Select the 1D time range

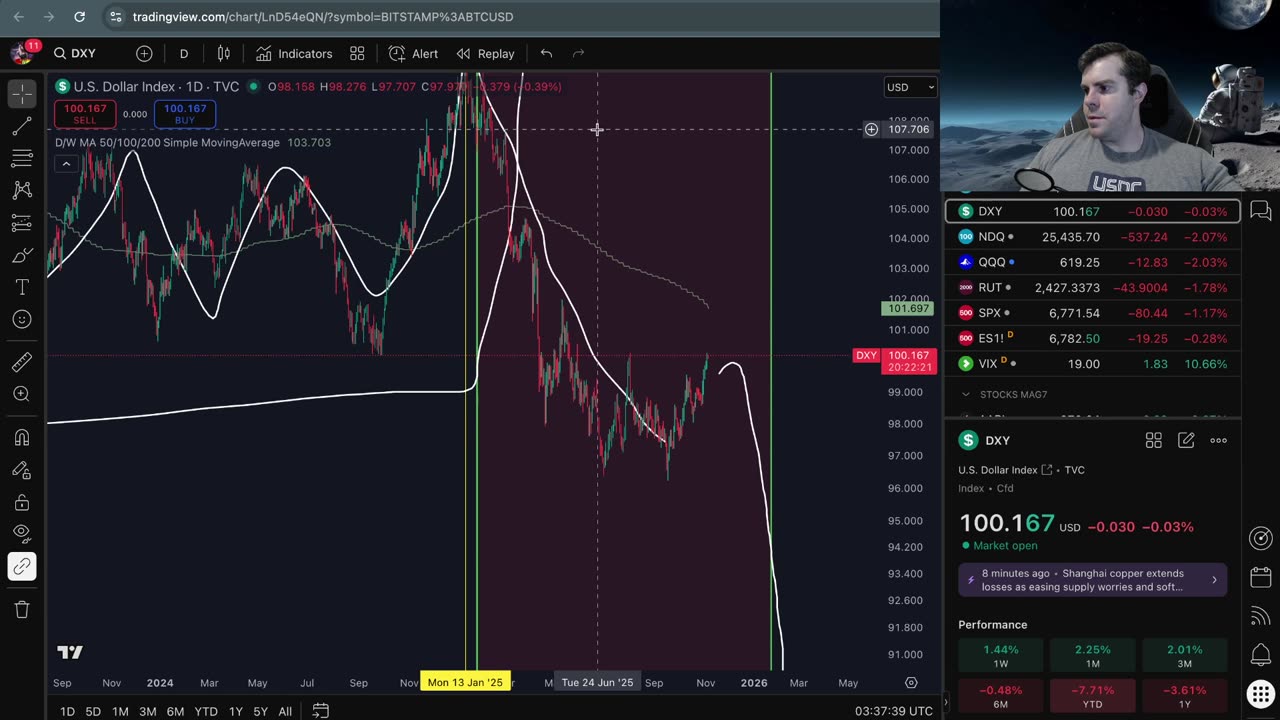click(67, 711)
